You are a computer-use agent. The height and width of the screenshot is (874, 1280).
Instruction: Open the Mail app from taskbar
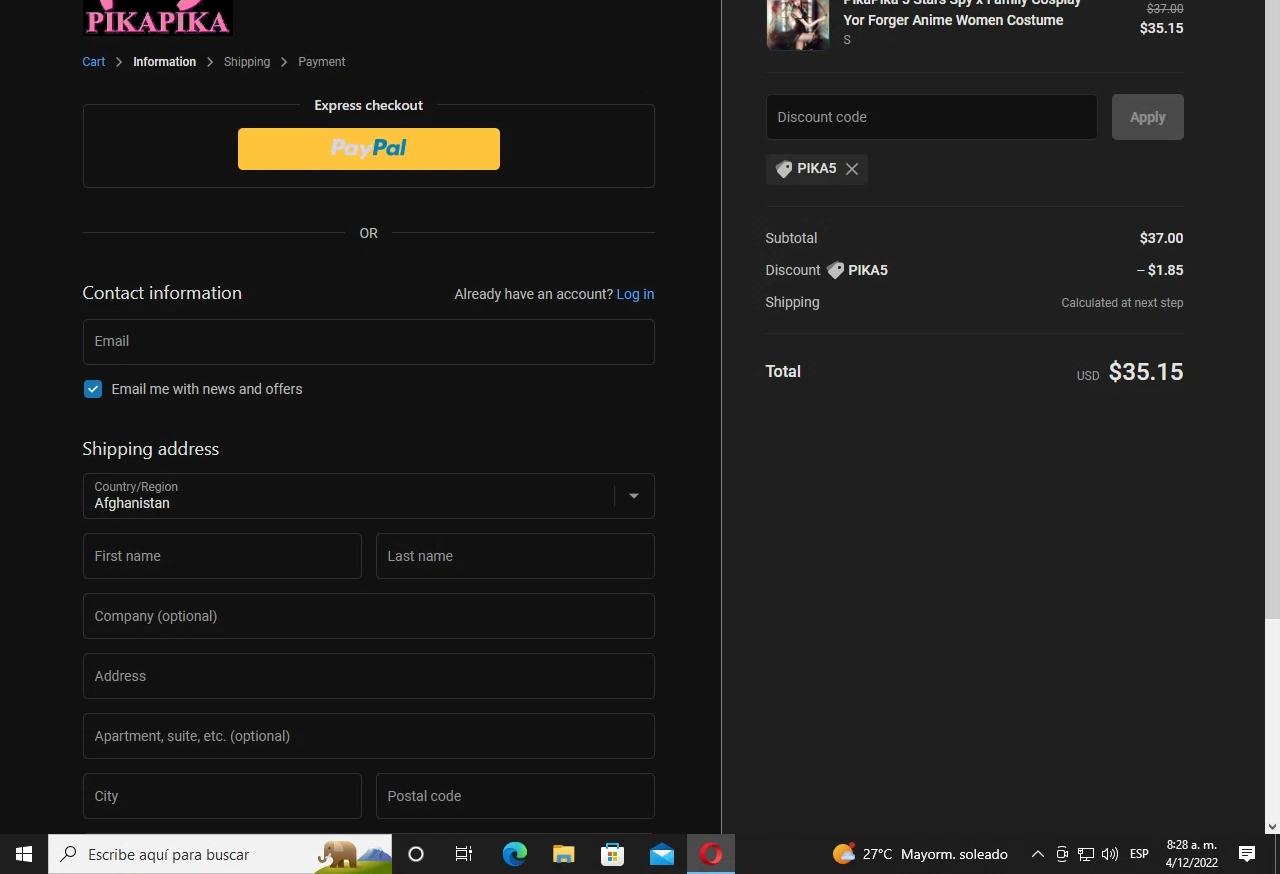tap(661, 854)
